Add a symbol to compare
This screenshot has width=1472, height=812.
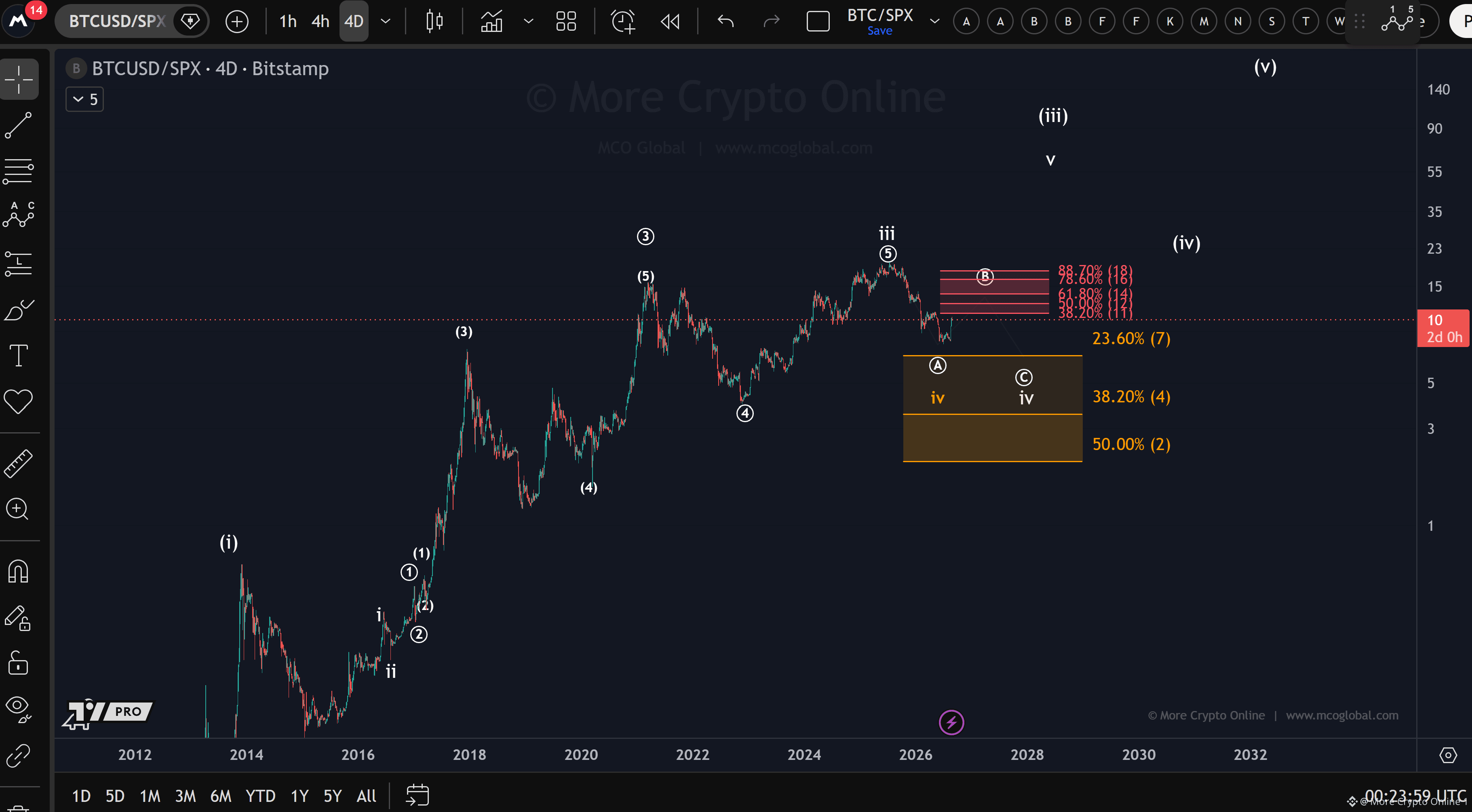(236, 22)
